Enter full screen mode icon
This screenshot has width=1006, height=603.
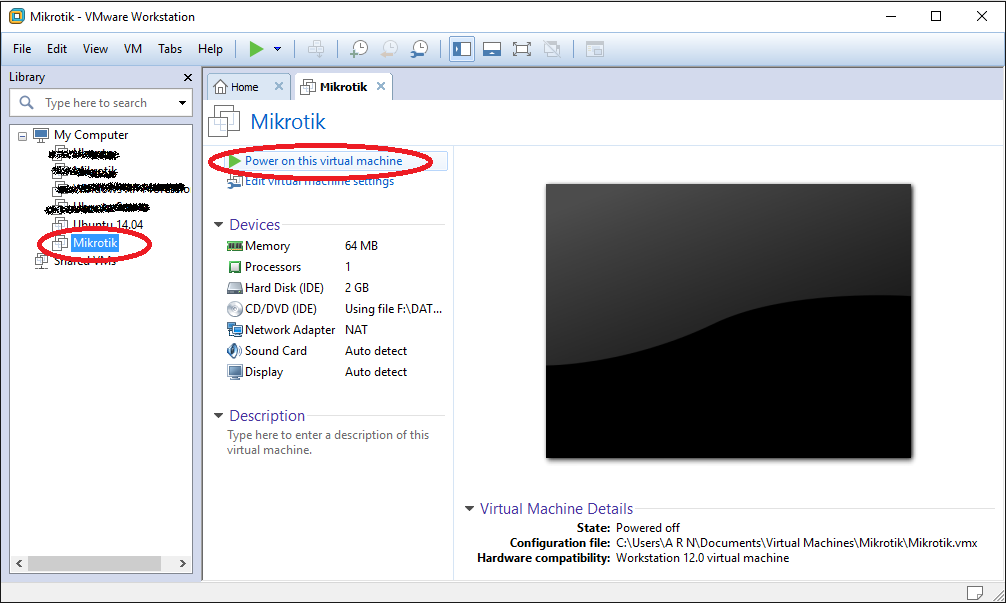[522, 49]
